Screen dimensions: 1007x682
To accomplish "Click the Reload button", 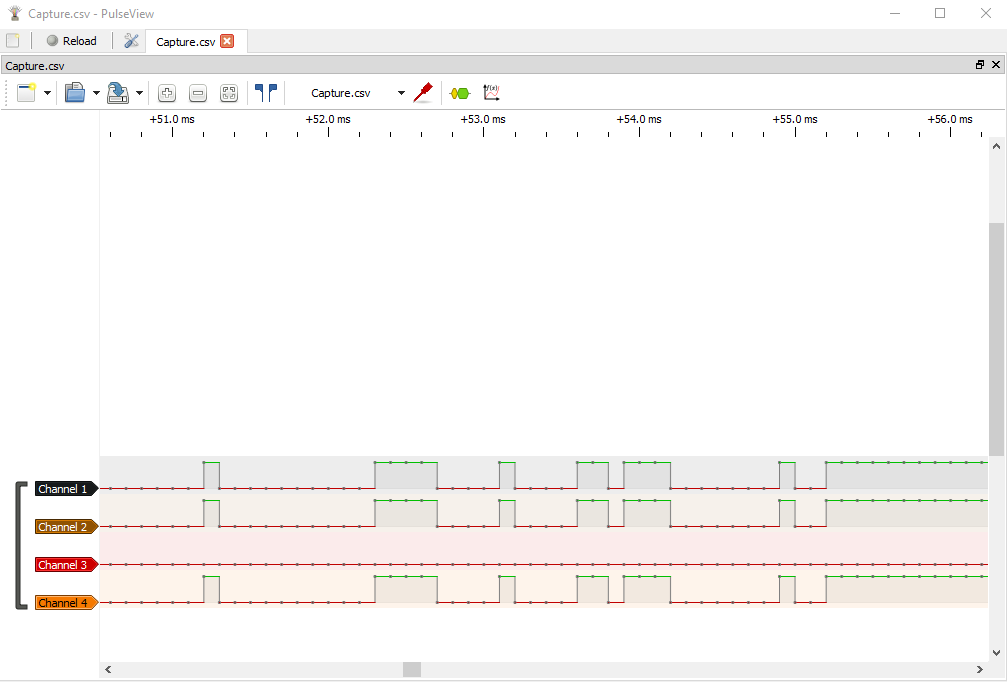I will point(71,40).
